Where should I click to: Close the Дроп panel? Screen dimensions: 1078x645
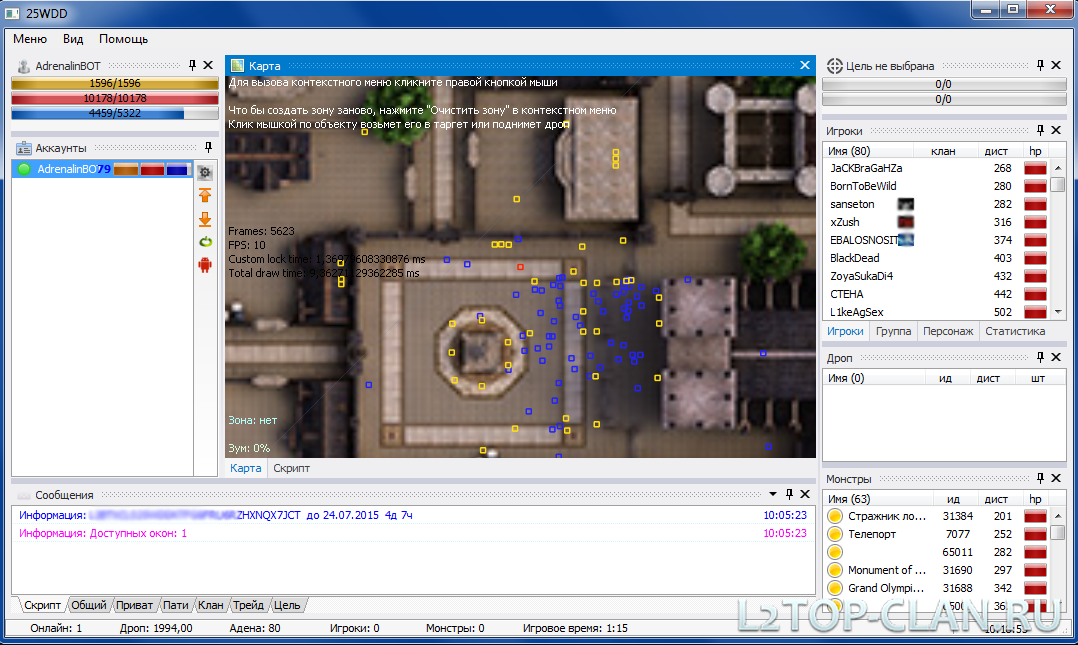click(x=1056, y=357)
